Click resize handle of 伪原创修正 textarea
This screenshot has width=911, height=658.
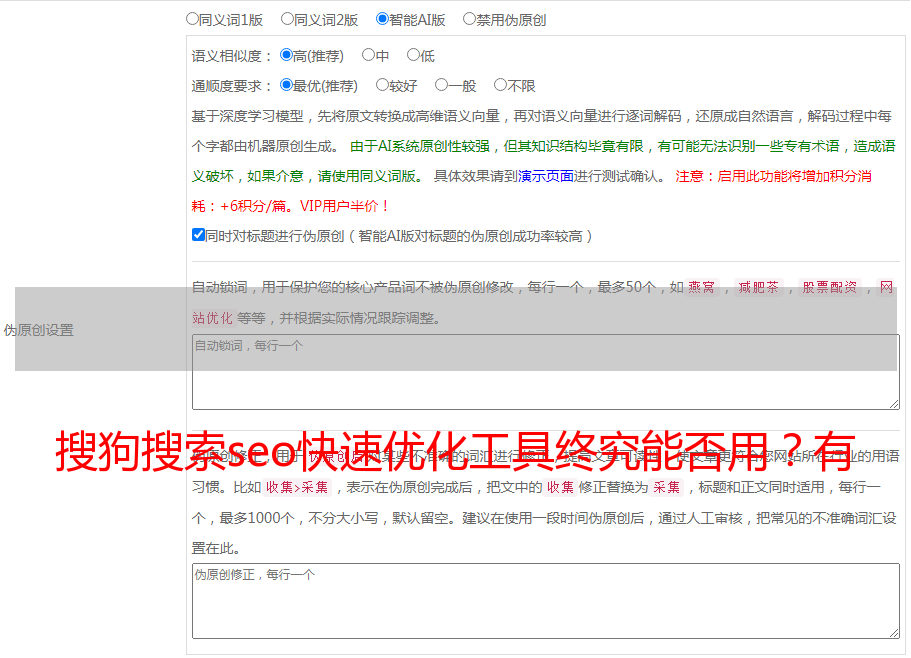coord(894,633)
